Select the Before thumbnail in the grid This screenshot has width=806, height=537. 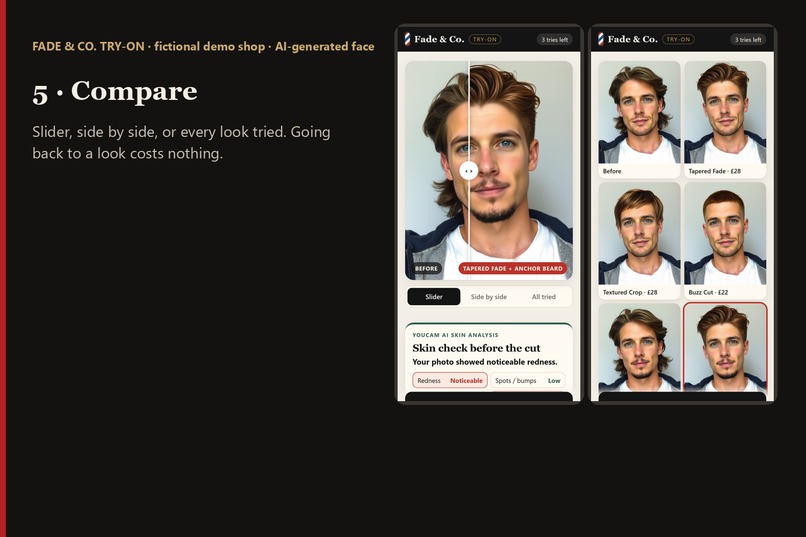[x=639, y=120]
